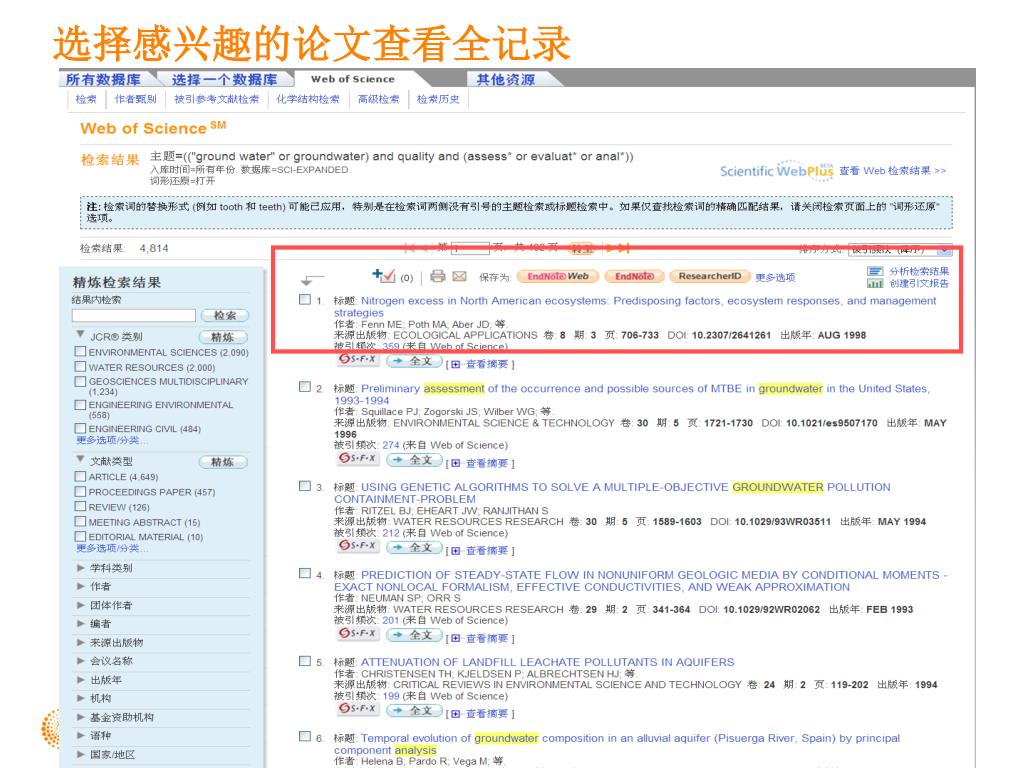This screenshot has width=1024, height=768.
Task: Open full text 全文 for result 3
Action: [x=414, y=547]
